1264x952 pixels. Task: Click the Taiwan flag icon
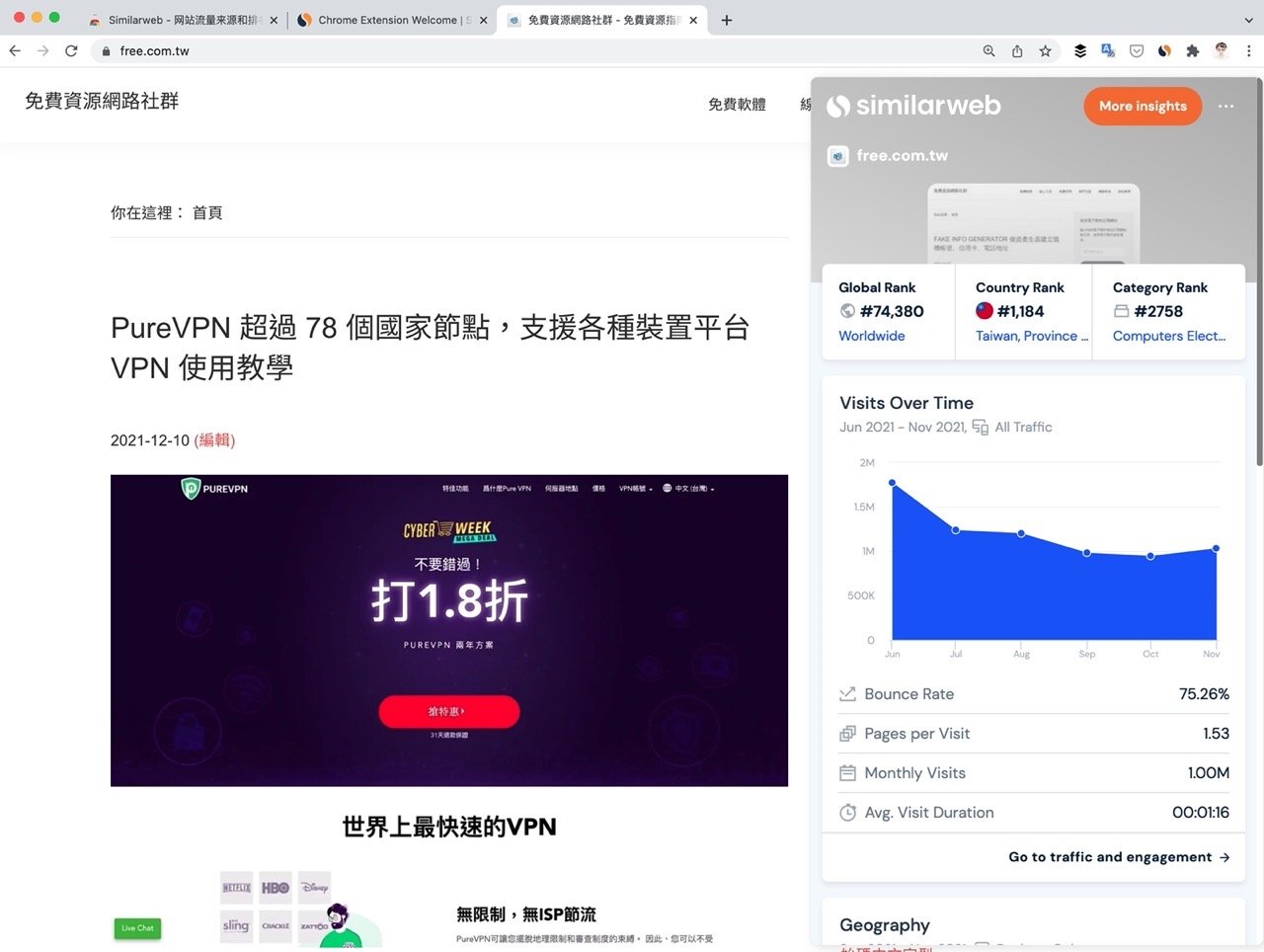[x=985, y=311]
